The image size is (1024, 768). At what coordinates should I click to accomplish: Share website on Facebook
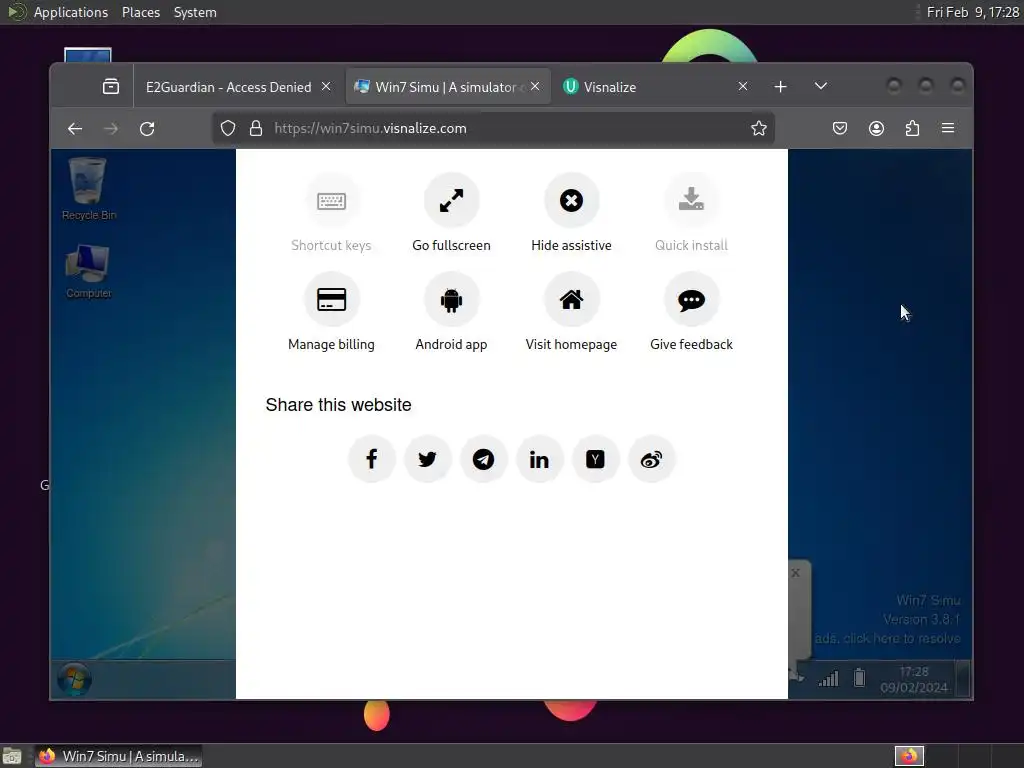click(x=372, y=459)
